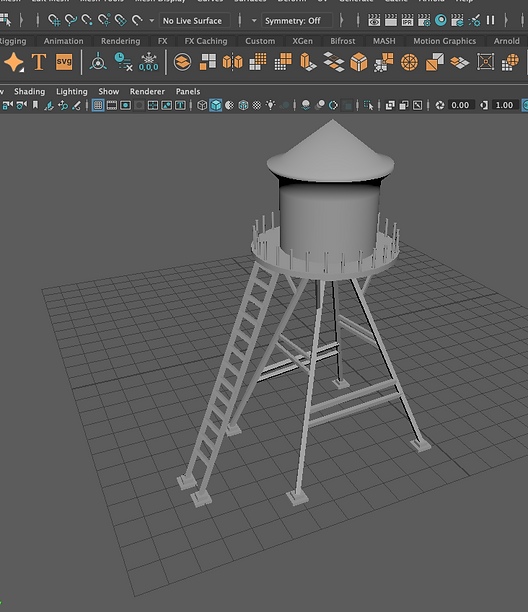Click the Make Live magnet icon
The height and width of the screenshot is (612, 528).
tap(137, 20)
